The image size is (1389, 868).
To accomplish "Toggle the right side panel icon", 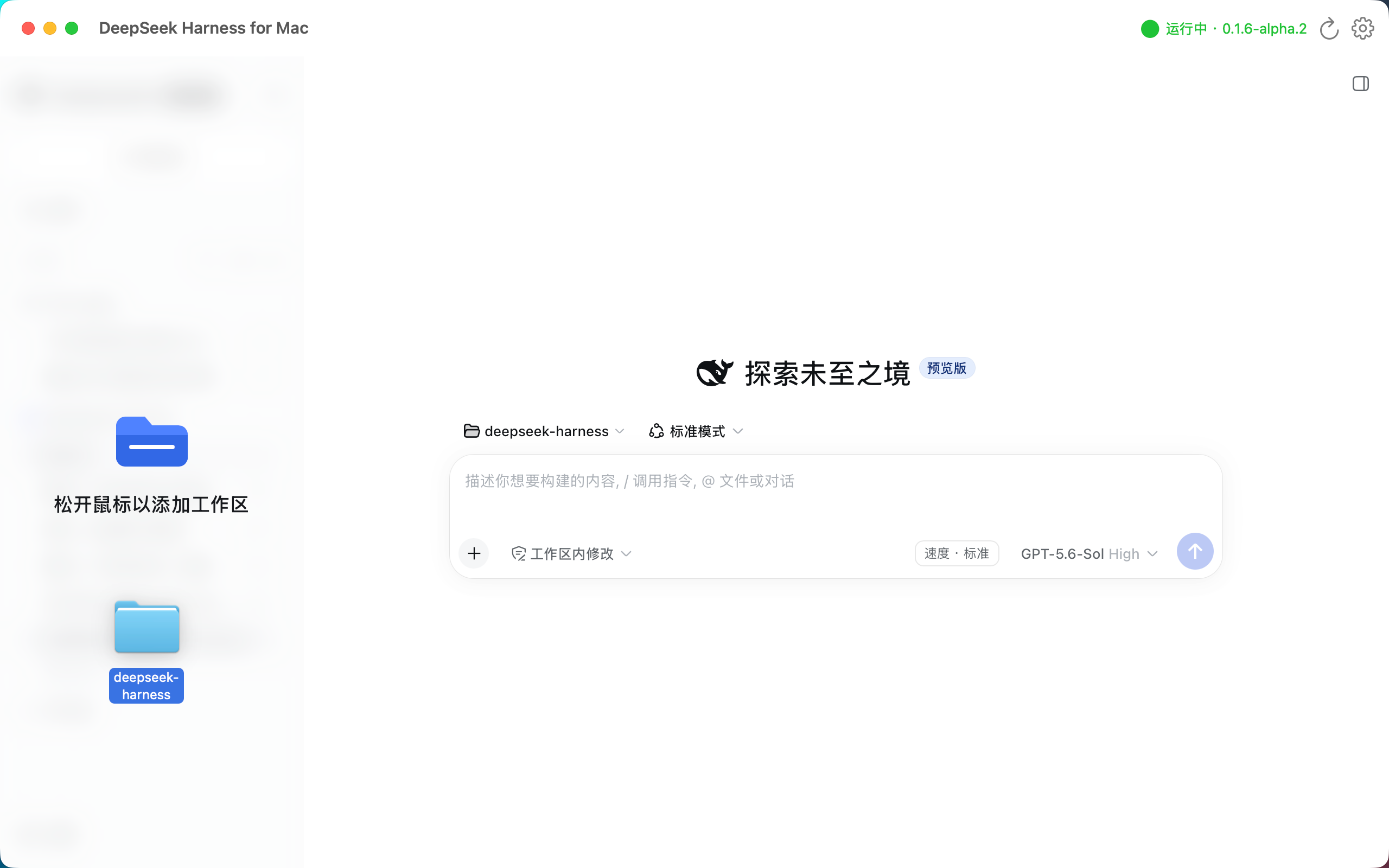I will coord(1360,84).
